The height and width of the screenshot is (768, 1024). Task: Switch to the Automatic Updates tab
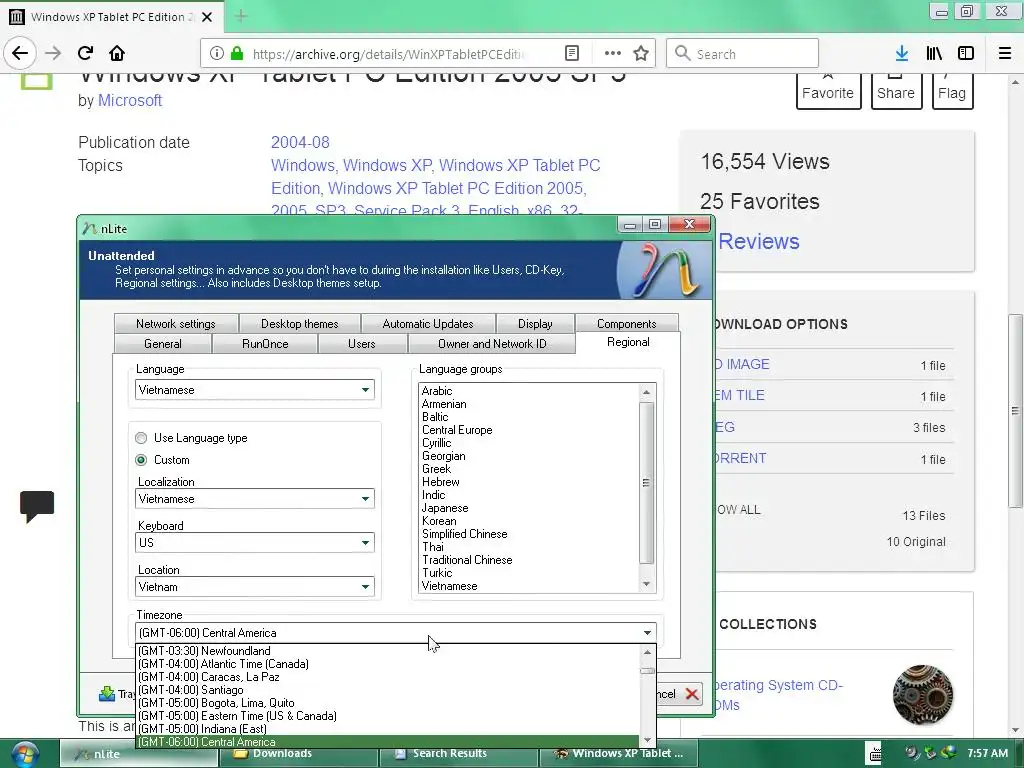coord(428,324)
